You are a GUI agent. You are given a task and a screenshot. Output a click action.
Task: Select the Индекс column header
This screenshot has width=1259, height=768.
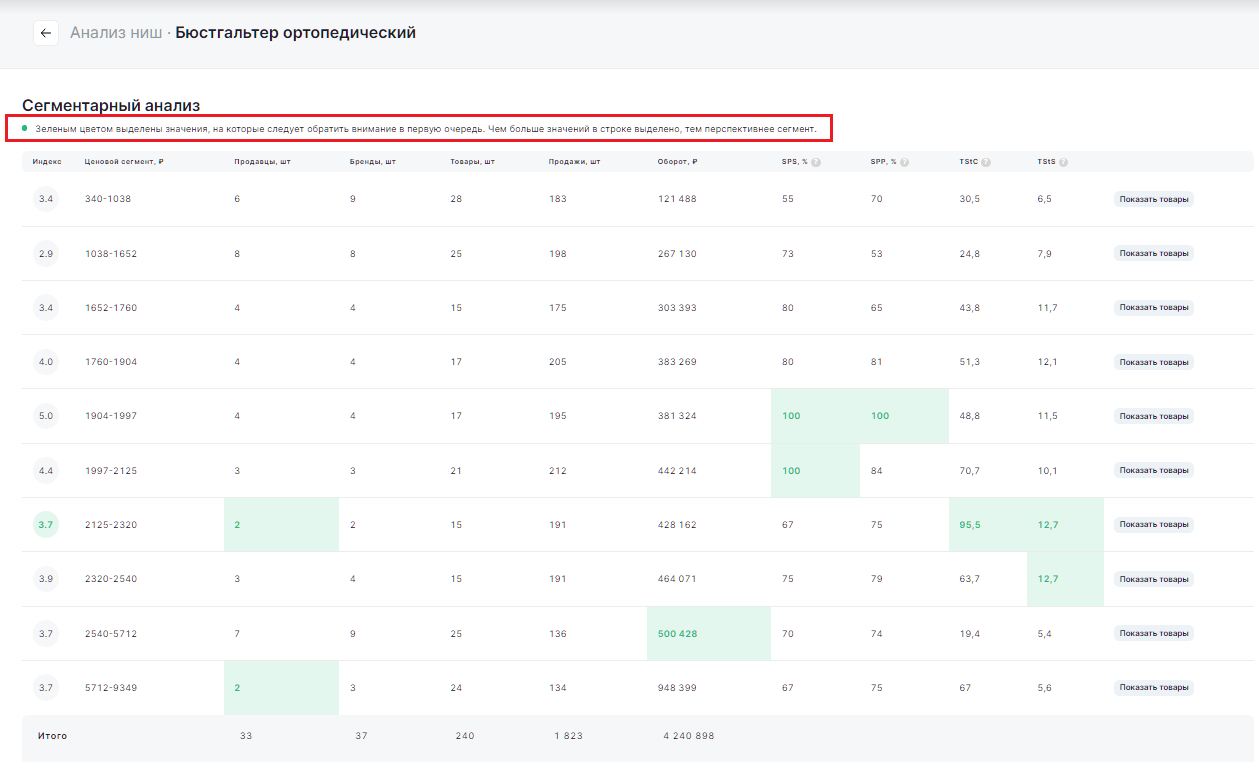[x=47, y=162]
